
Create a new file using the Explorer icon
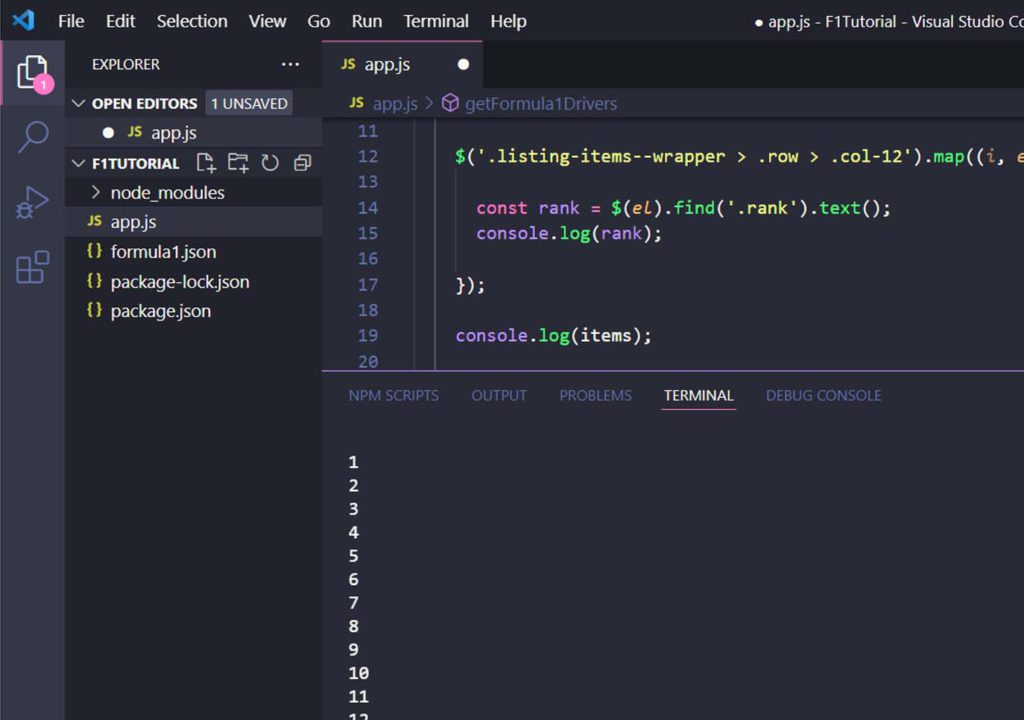point(208,163)
